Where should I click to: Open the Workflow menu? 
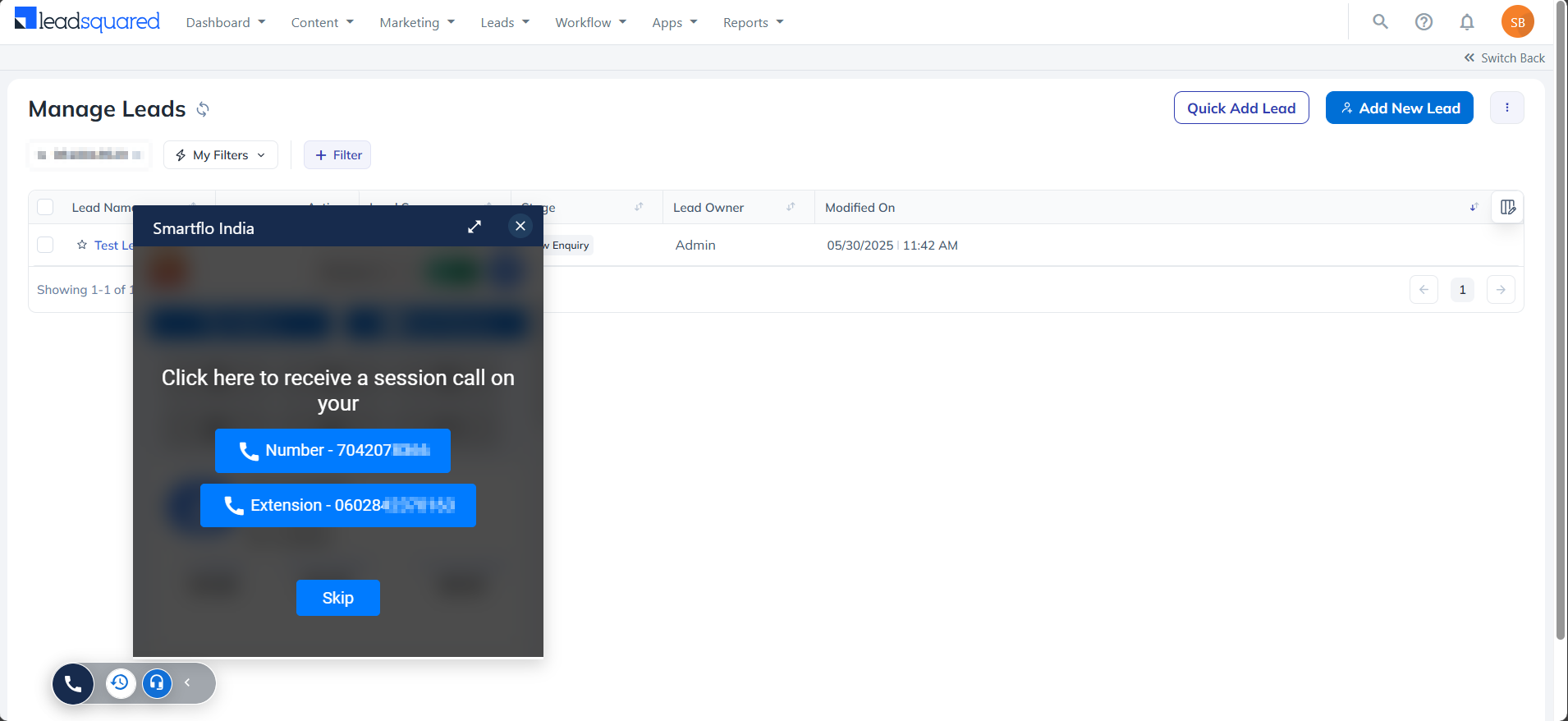tap(591, 22)
